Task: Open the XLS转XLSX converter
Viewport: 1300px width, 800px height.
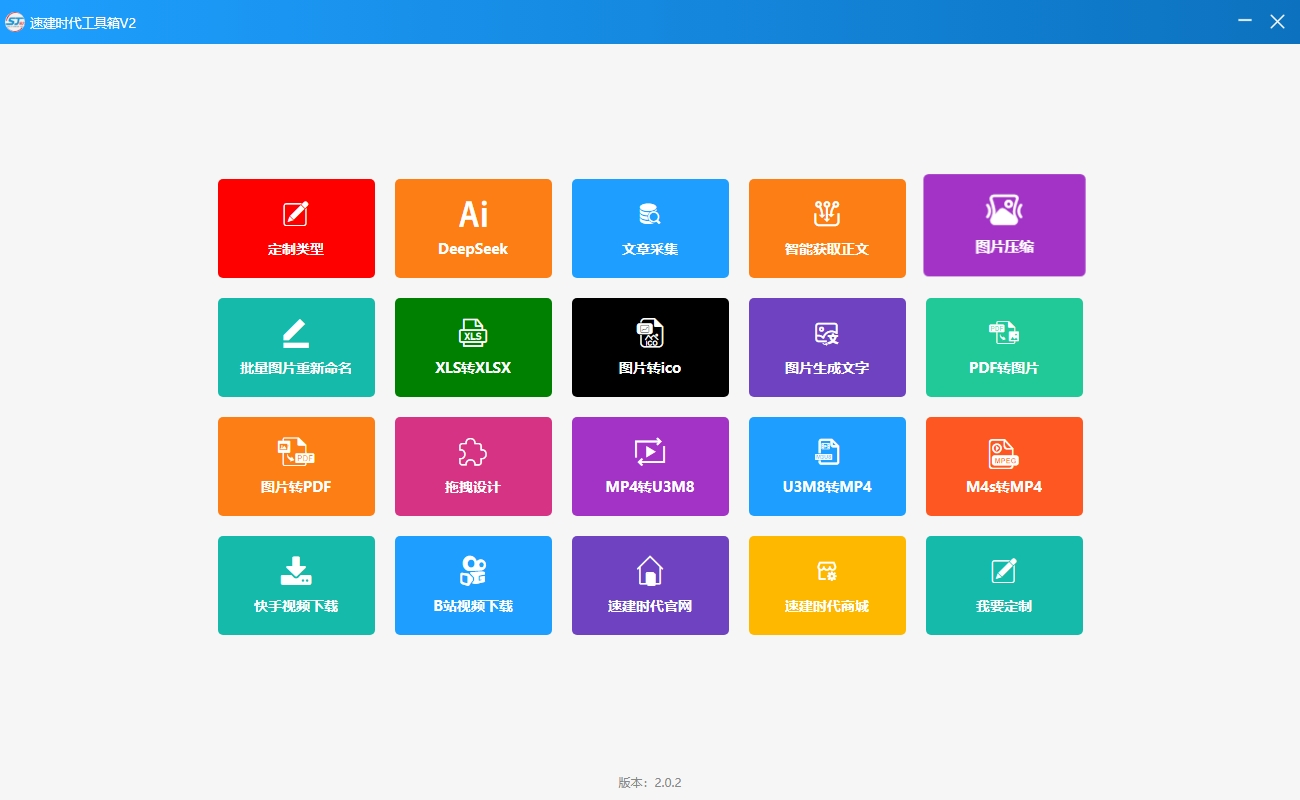Action: tap(473, 347)
